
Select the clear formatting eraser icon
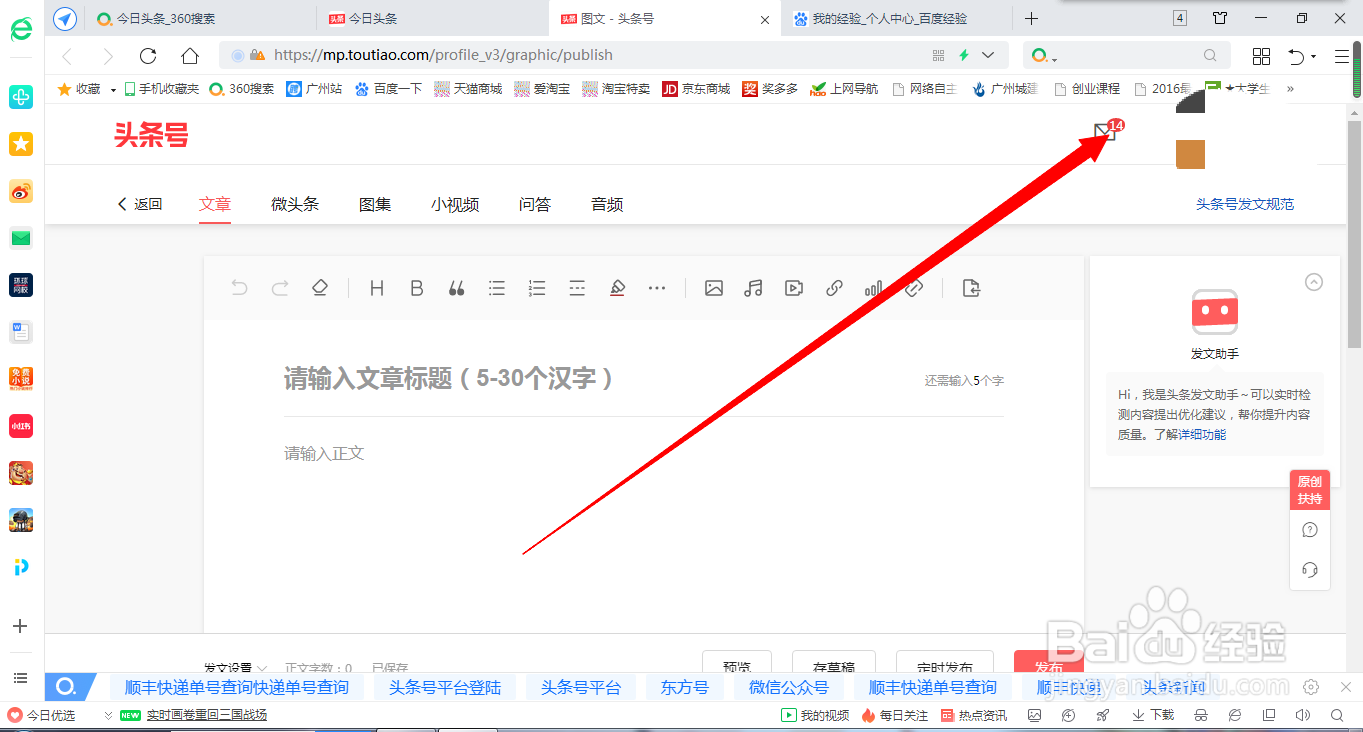pos(319,288)
